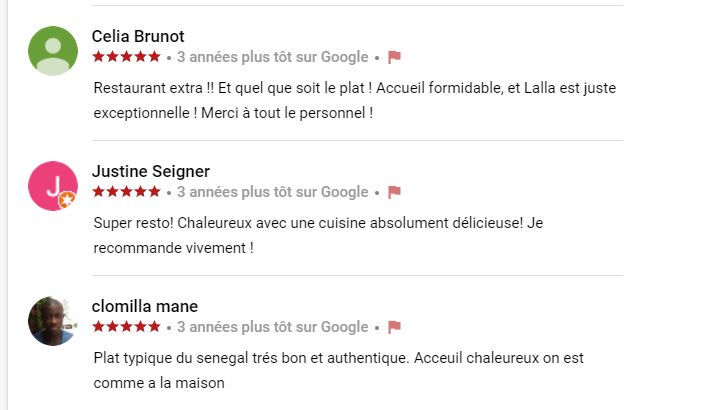
Task: Open clomilla mane's profile photo
Action: tap(53, 321)
